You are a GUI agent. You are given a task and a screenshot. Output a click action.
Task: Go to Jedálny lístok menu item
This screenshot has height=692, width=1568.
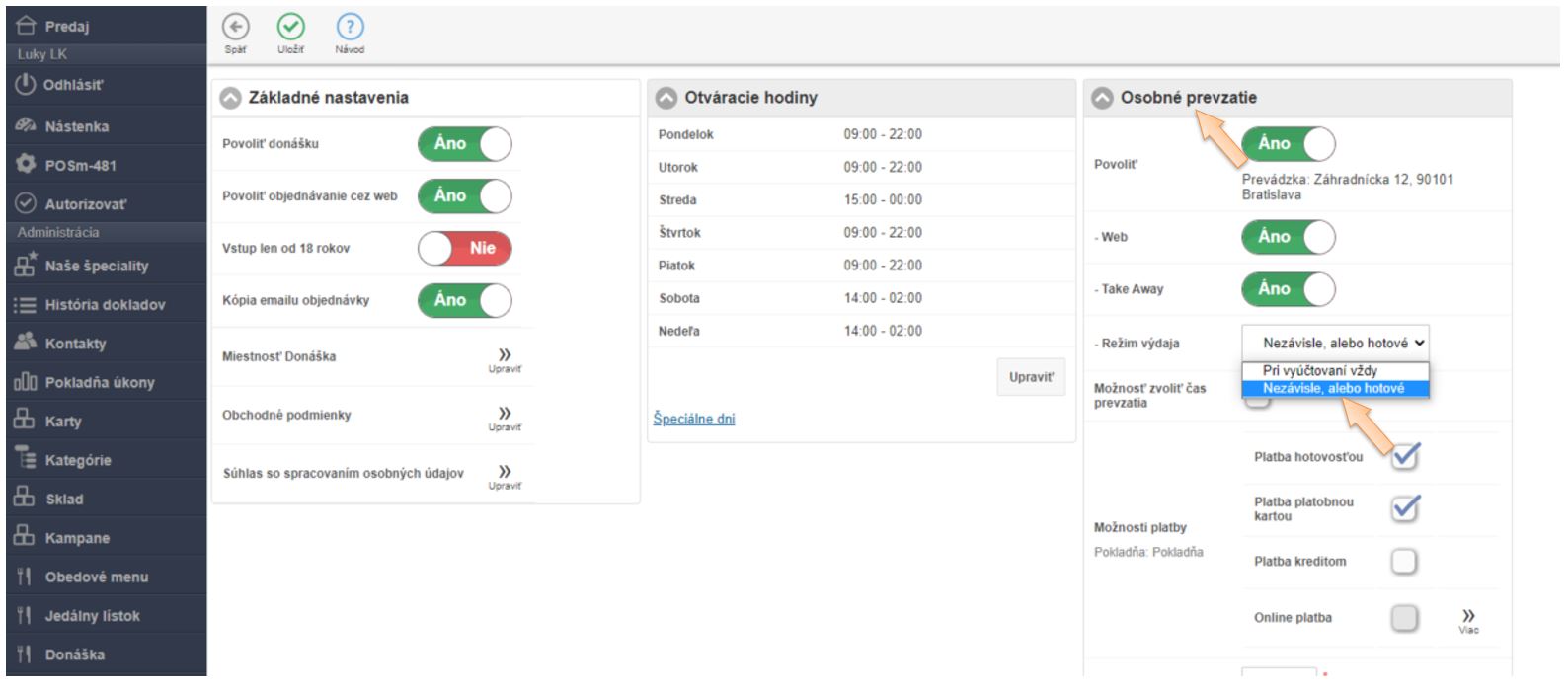click(92, 616)
